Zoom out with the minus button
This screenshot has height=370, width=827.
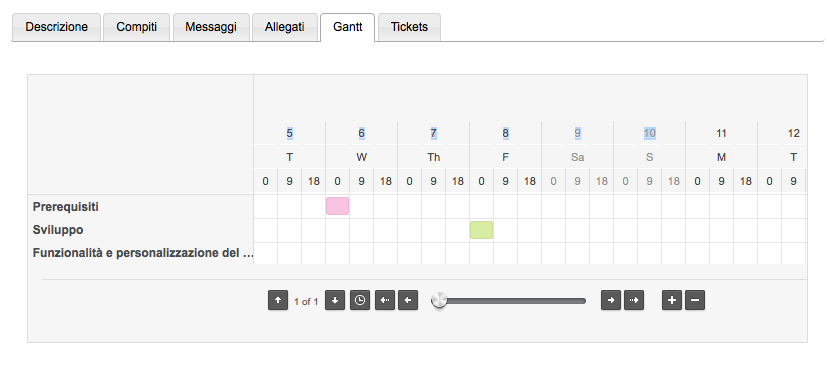pos(695,300)
